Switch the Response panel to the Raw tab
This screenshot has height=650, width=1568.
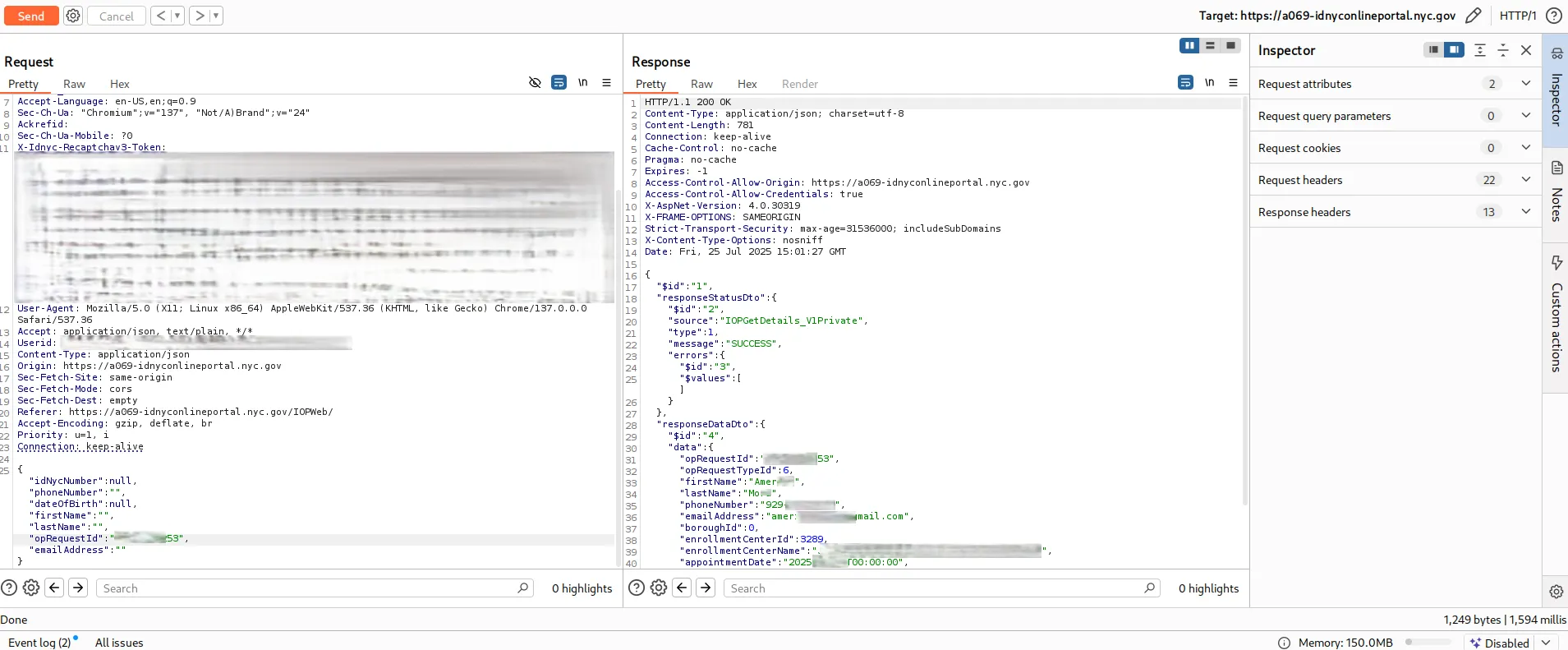click(x=701, y=84)
